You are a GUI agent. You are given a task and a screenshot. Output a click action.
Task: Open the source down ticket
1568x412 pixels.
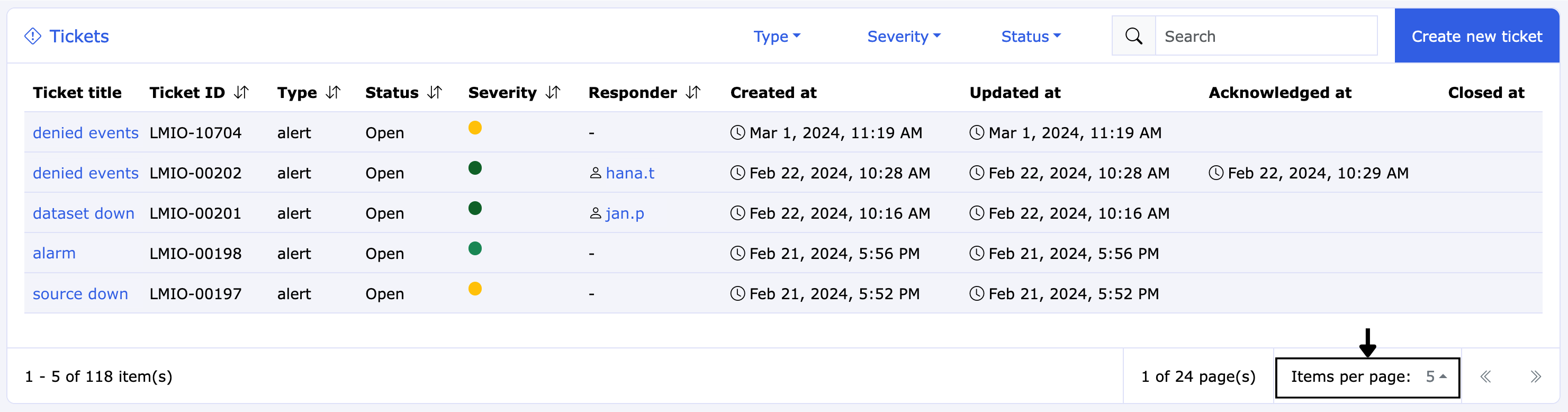pyautogui.click(x=80, y=294)
